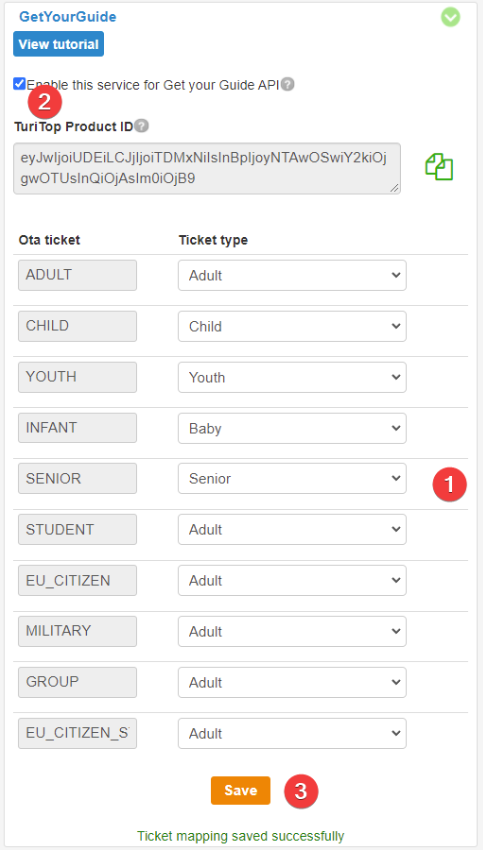Open ticket type dropdown for EU_CITIZEN_S row
Image resolution: width=483 pixels, height=850 pixels.
(292, 733)
